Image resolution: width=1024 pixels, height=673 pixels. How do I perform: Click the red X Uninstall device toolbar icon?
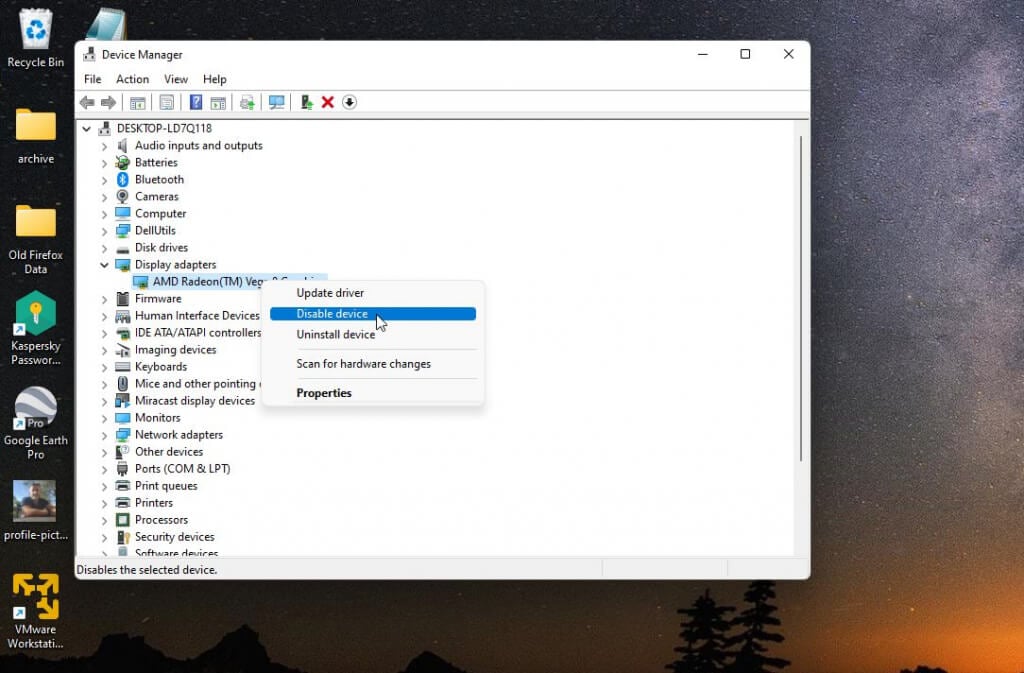point(328,102)
